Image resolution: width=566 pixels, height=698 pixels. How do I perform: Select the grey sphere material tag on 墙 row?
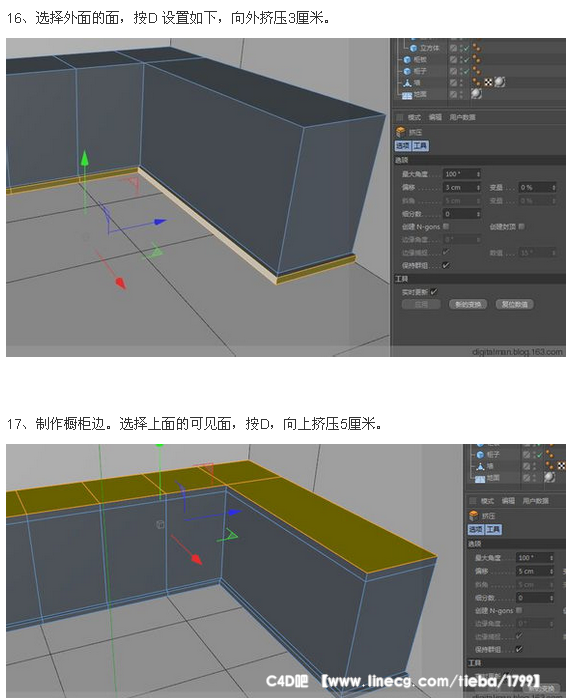click(x=500, y=82)
